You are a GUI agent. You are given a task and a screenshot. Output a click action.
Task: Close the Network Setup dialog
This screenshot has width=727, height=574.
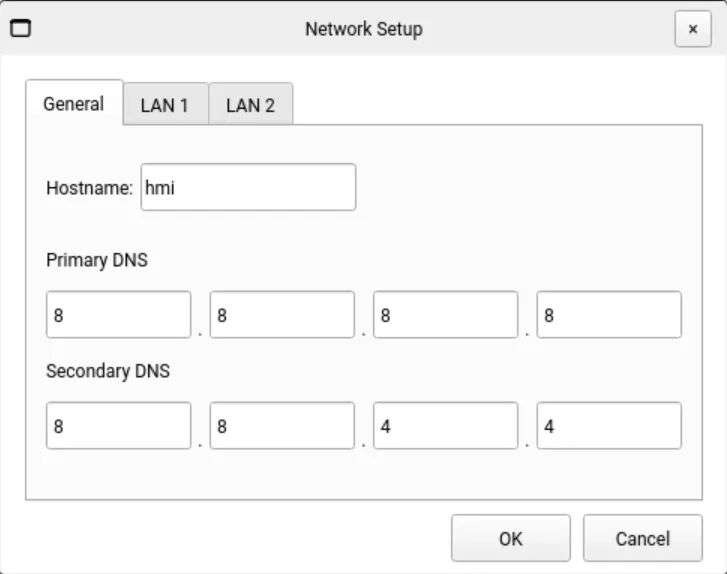pyautogui.click(x=692, y=29)
